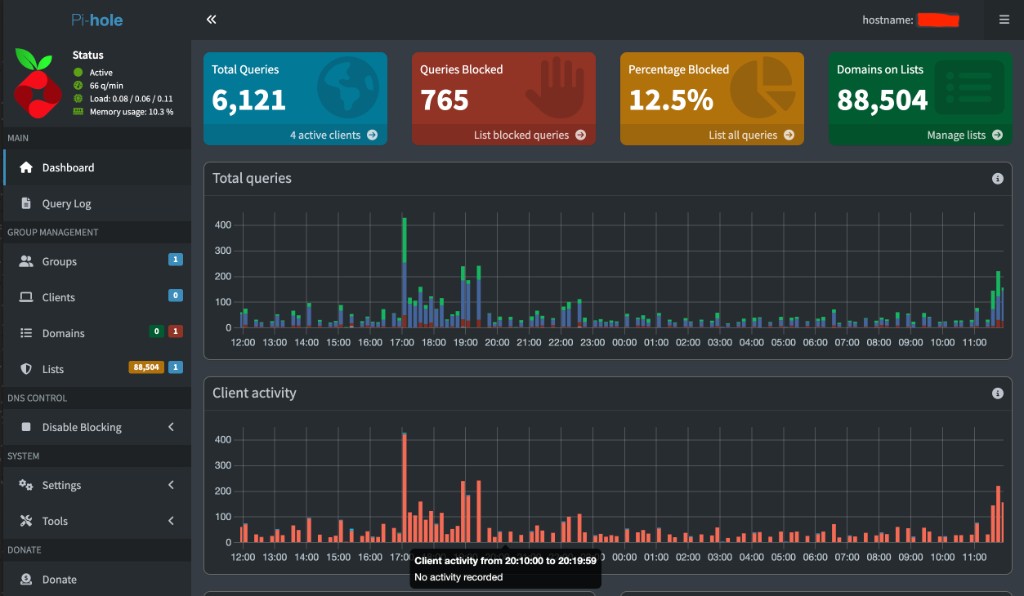The height and width of the screenshot is (596, 1024).
Task: Expand the Disable Blocking submenu chevron
Action: pyautogui.click(x=171, y=427)
